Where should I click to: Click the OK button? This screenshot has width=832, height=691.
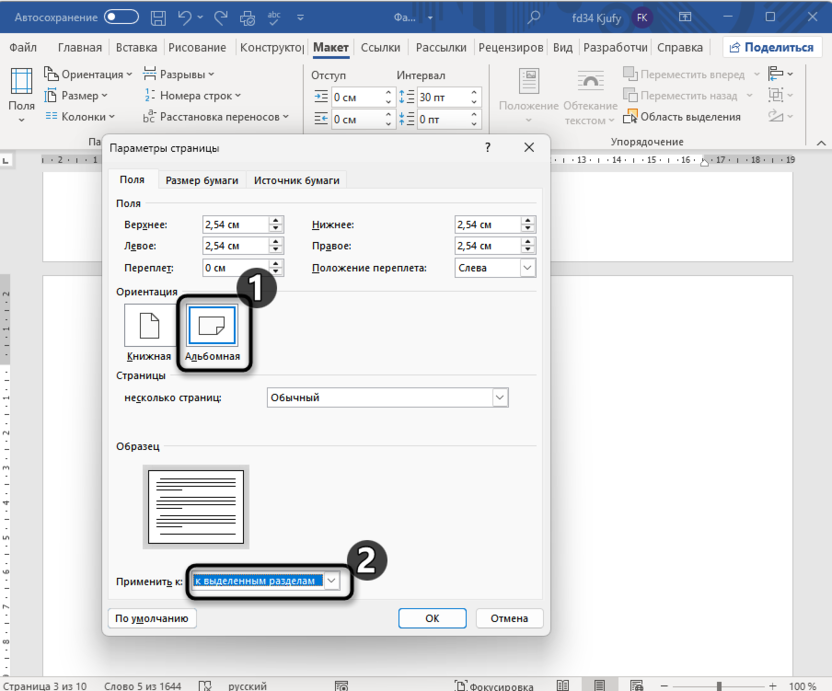pos(431,618)
